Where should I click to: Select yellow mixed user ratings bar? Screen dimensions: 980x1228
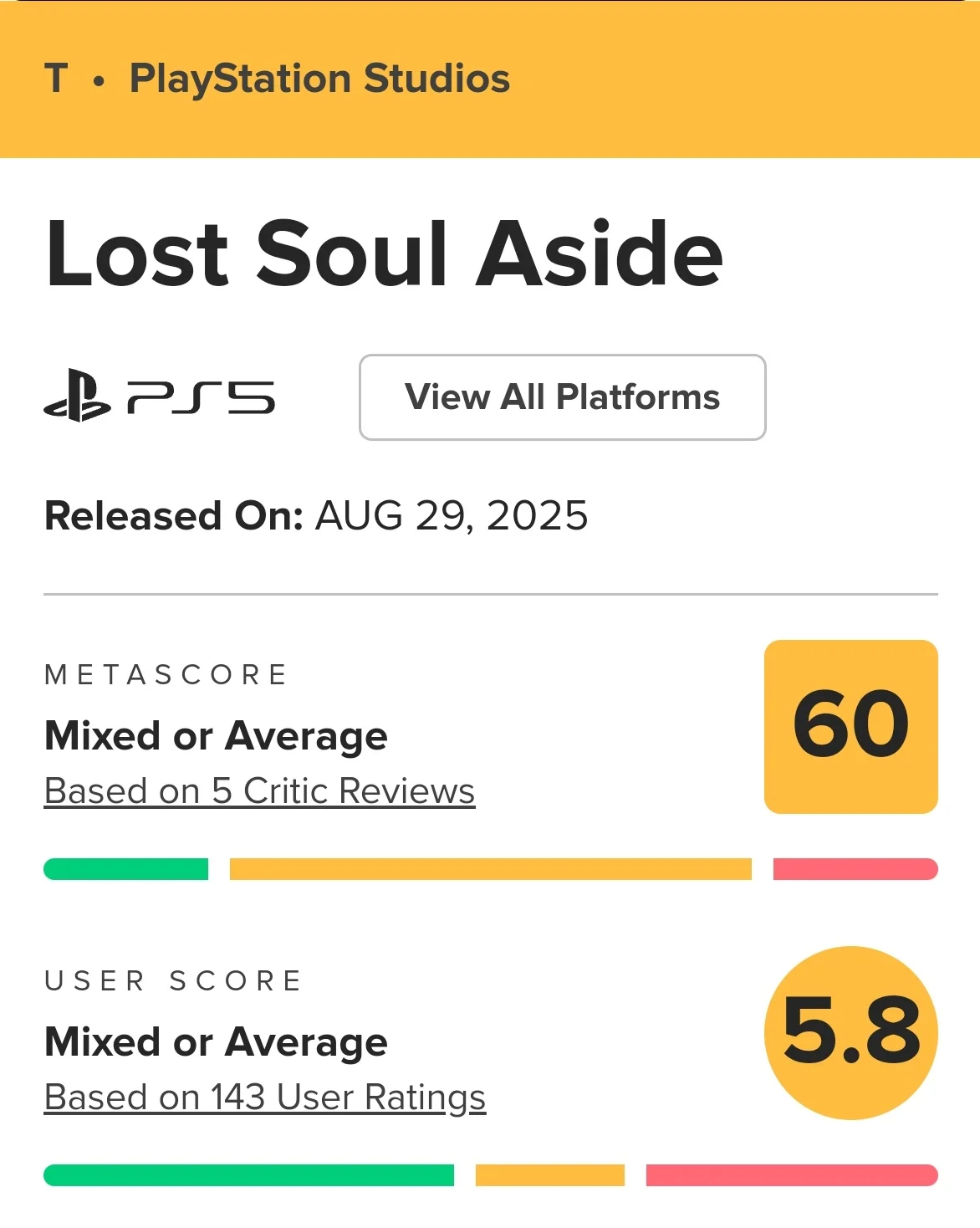(550, 1175)
